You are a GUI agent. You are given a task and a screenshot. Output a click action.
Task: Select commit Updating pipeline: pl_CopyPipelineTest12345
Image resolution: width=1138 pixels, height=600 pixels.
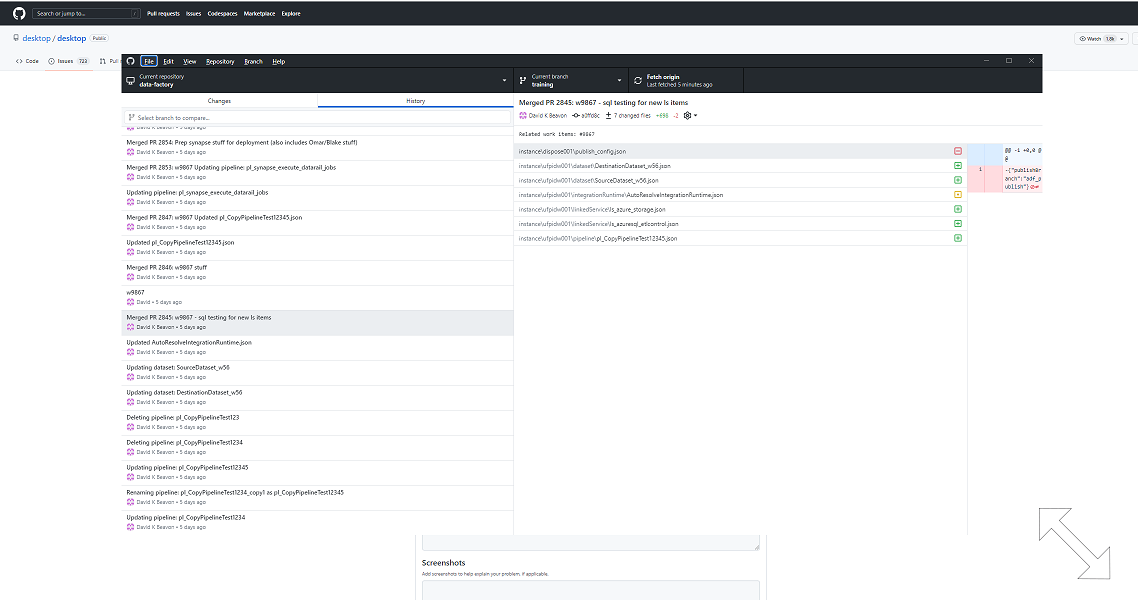[x=317, y=472]
